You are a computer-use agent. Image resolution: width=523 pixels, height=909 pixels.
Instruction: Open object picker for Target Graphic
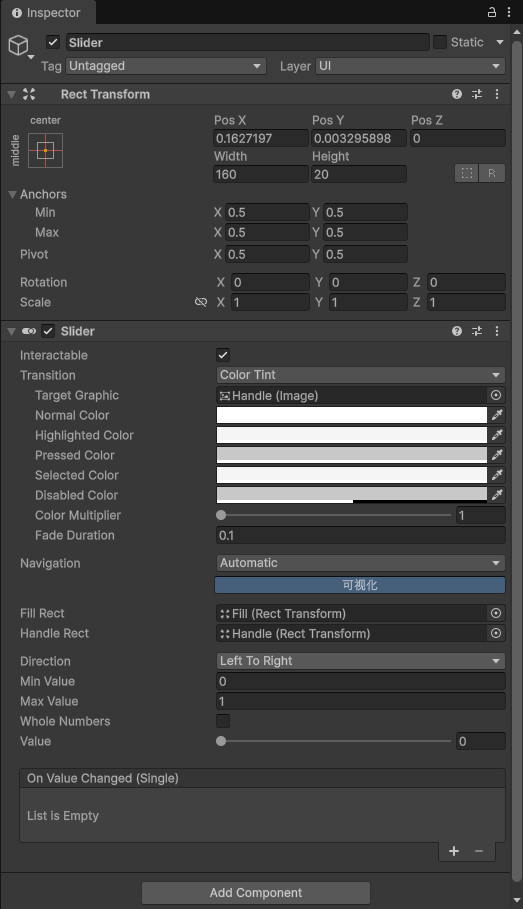tap(496, 395)
